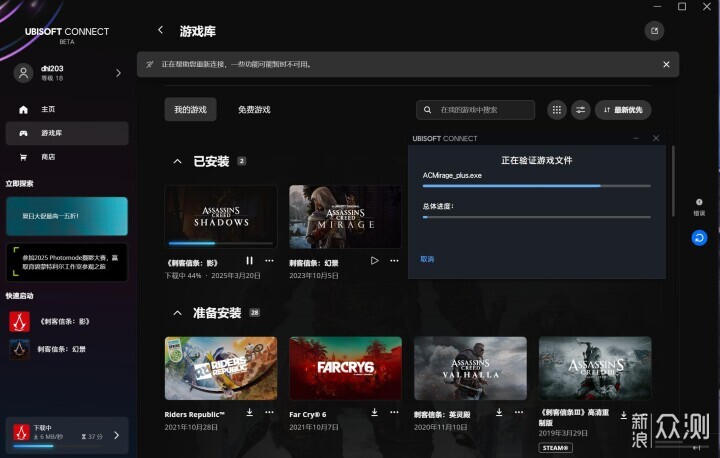Go back with the arrow beside 游戏库
Image resolution: width=720 pixels, height=458 pixels.
point(160,30)
